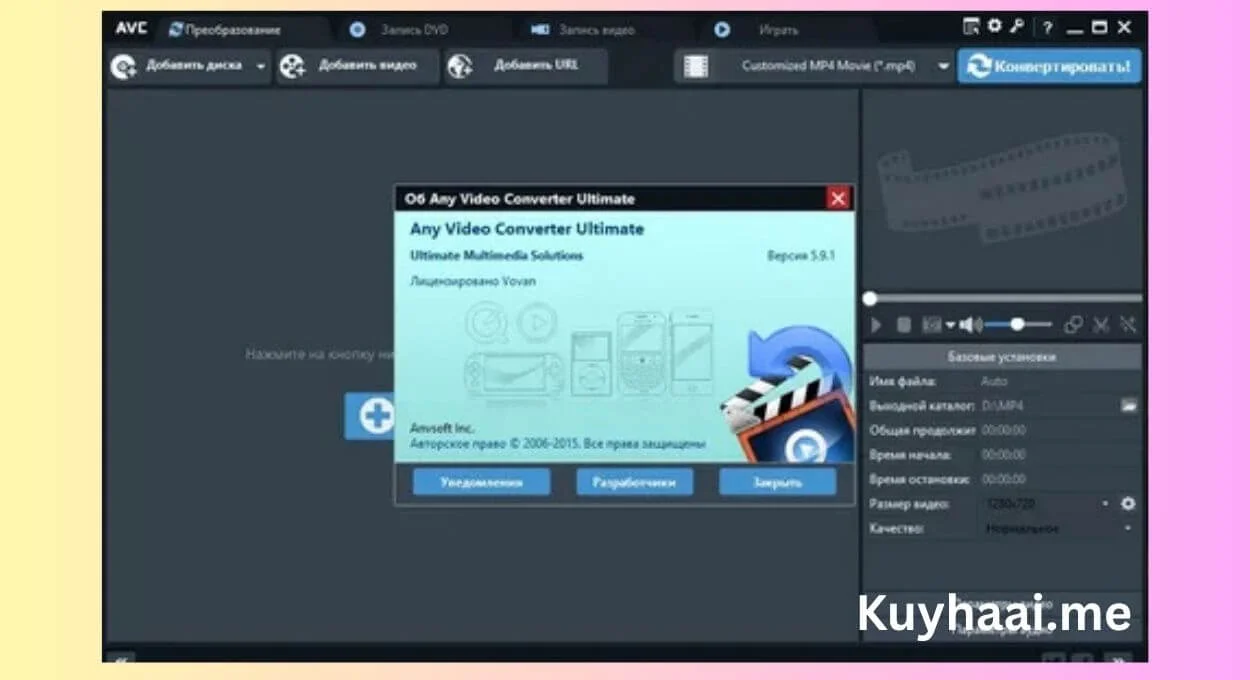Click Версия 5.9.1 text in dialog
This screenshot has height=680, width=1250.
coord(800,256)
